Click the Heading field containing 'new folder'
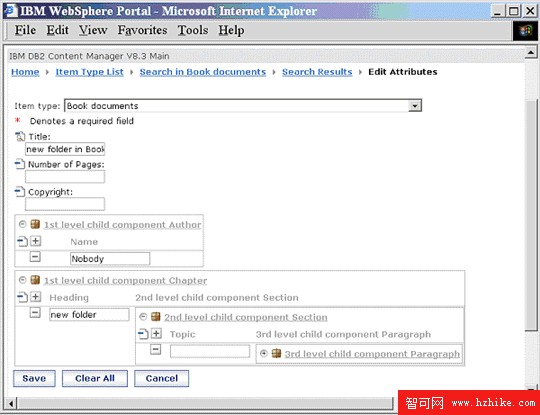Viewport: 540px width, 415px height. 89,314
